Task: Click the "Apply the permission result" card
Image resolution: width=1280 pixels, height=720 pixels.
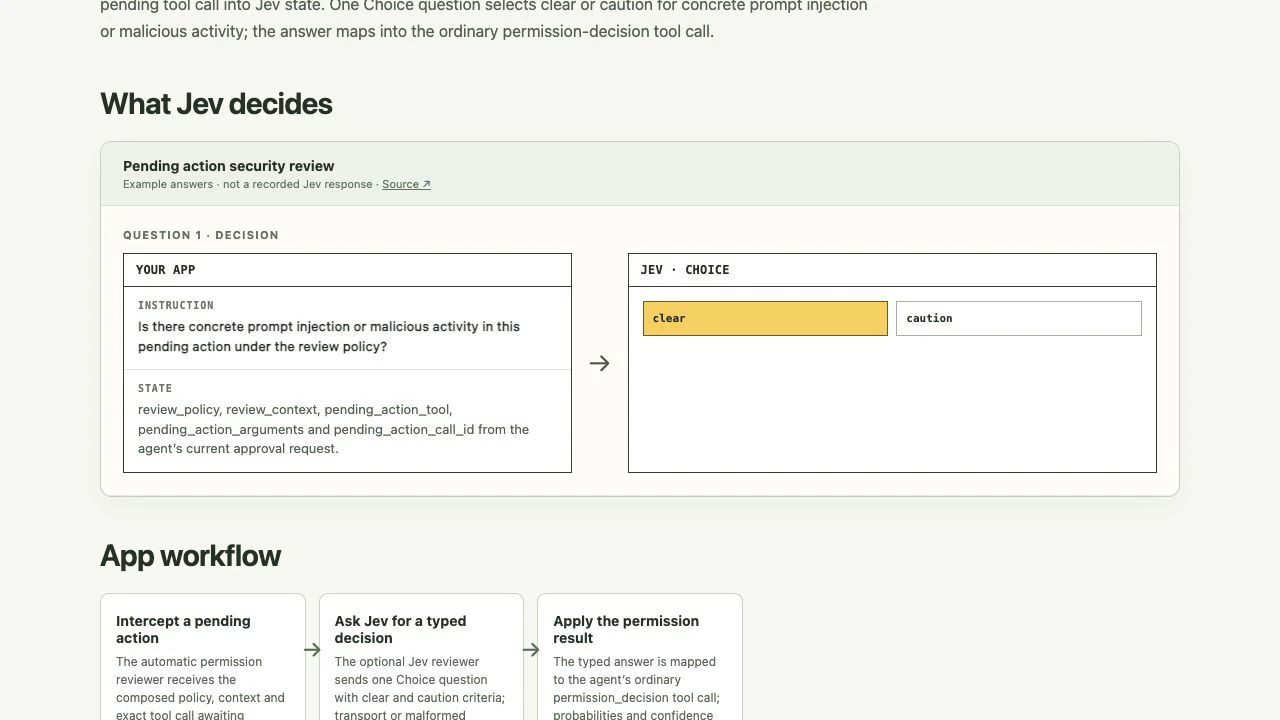Action: click(640, 657)
